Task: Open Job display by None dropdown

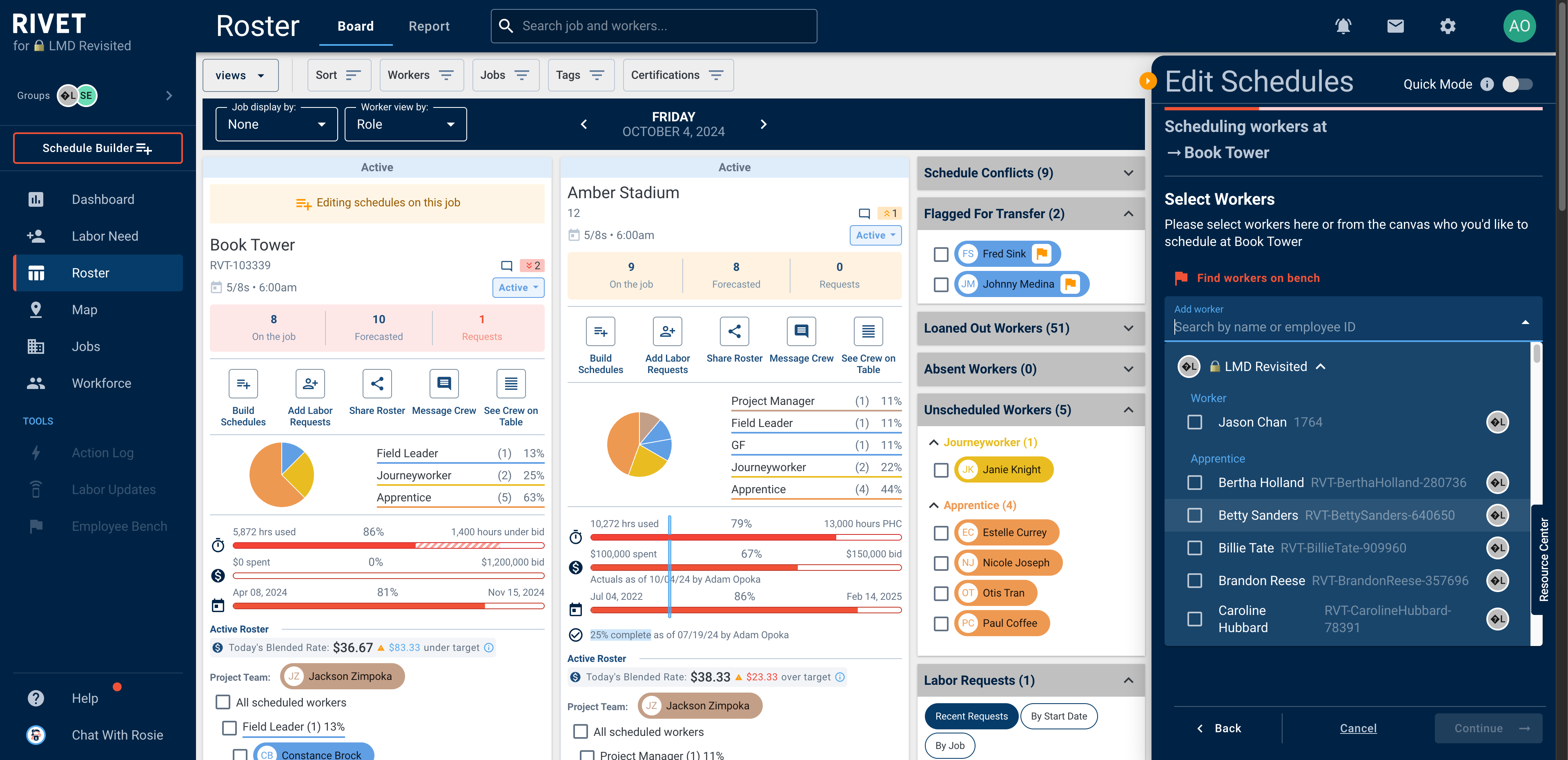Action: [276, 124]
